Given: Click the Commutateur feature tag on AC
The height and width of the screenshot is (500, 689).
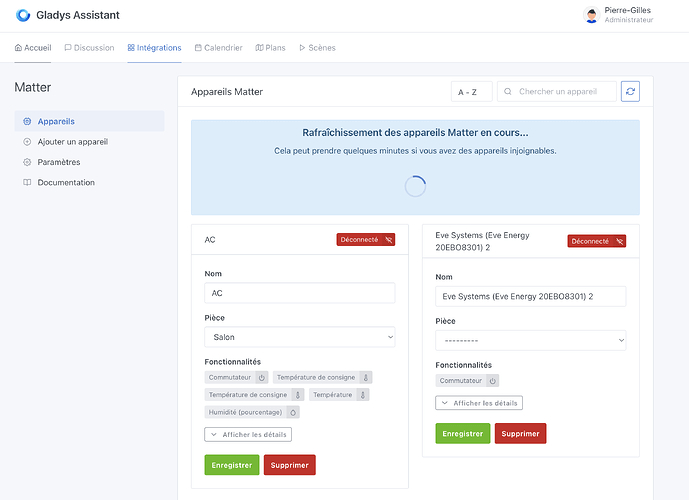Looking at the screenshot, I should click(237, 377).
